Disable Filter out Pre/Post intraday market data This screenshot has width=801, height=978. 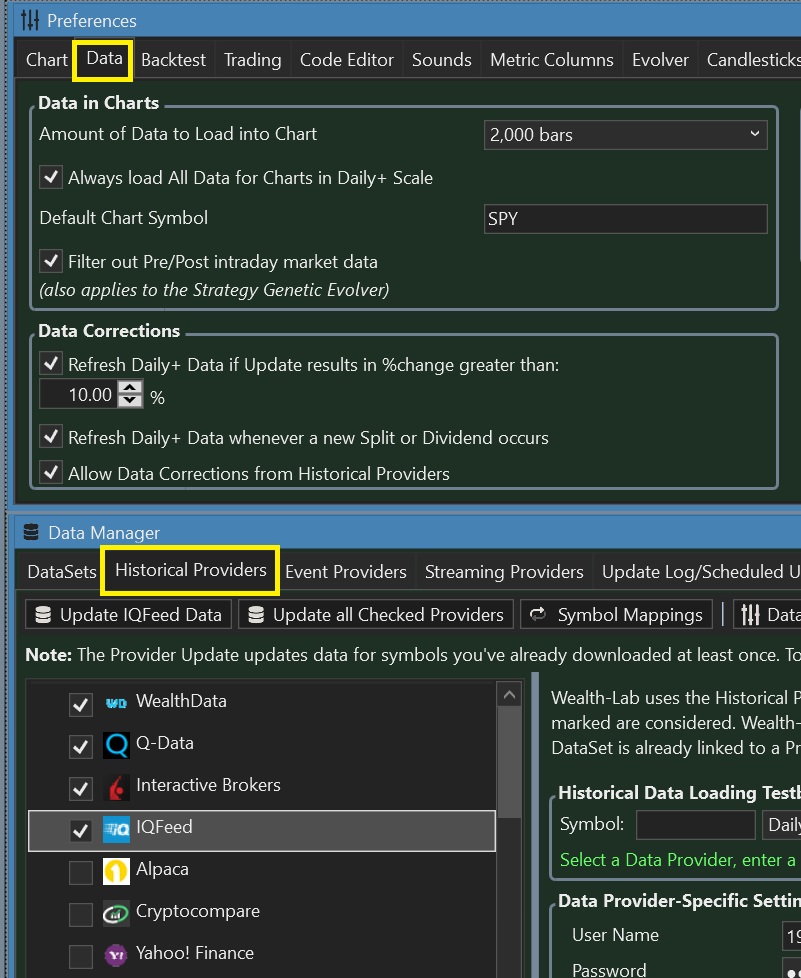point(51,262)
